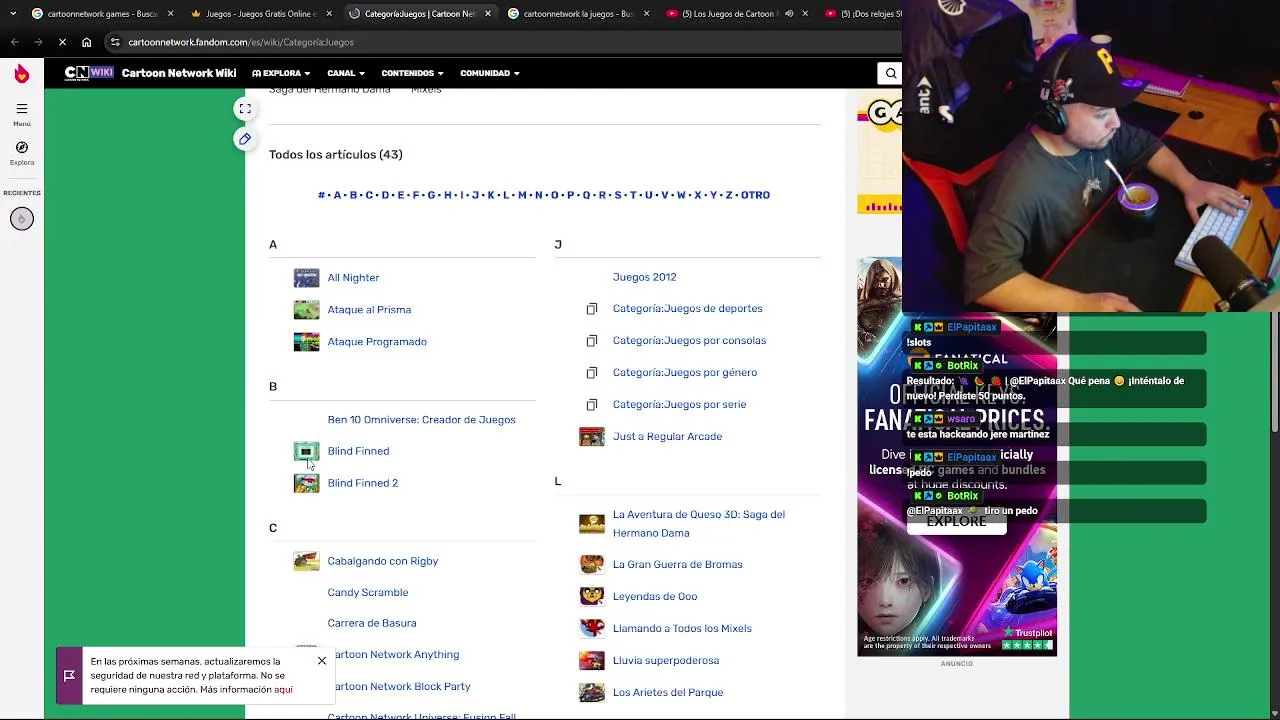1280x720 pixels.
Task: Open Los Arietes del Parque article
Action: point(667,693)
